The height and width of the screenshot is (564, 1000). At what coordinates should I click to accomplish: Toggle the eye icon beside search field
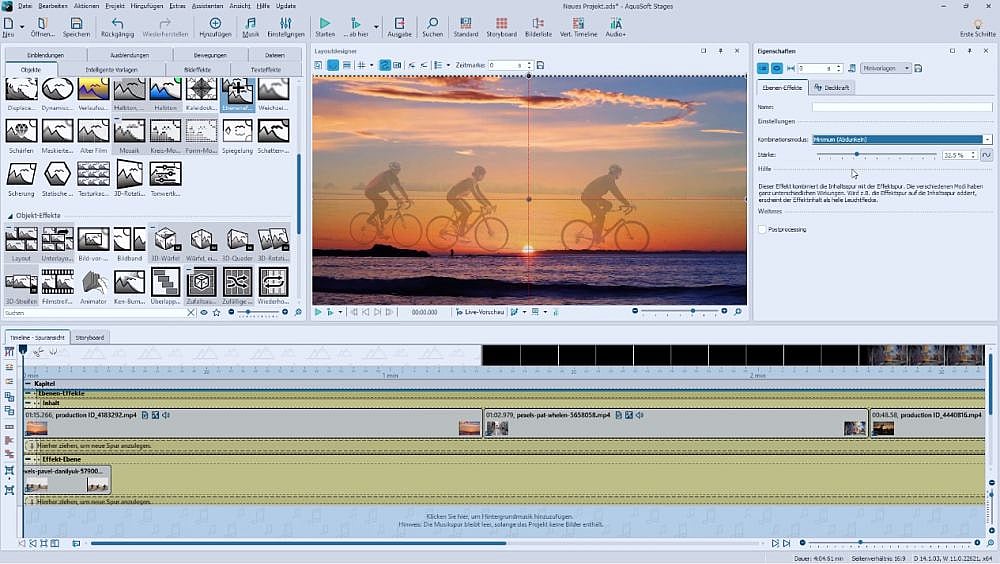[204, 313]
